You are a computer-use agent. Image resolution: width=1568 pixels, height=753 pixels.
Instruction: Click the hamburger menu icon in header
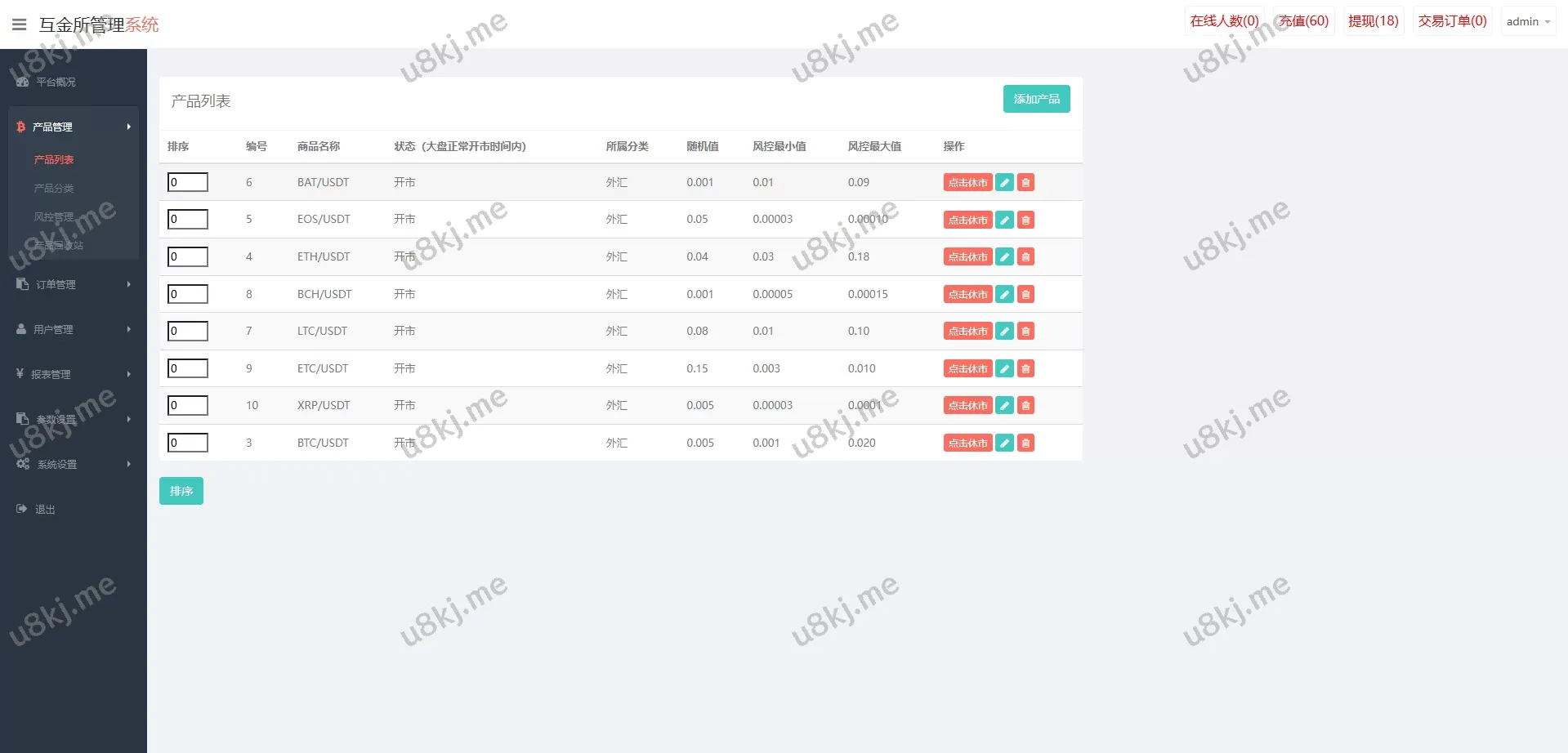click(x=20, y=25)
